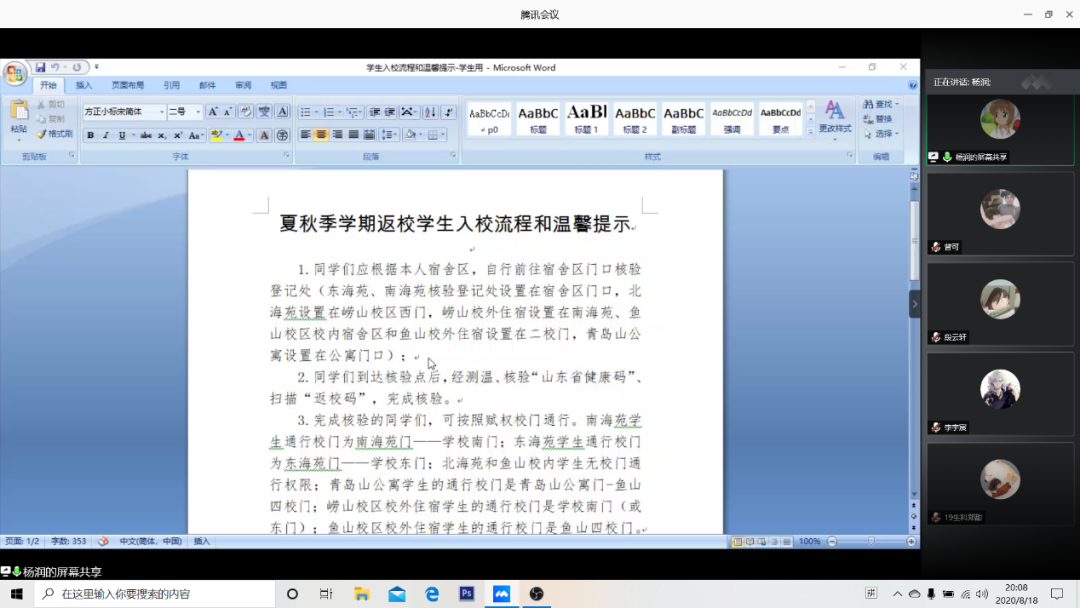Click the bullet list icon

pos(305,112)
